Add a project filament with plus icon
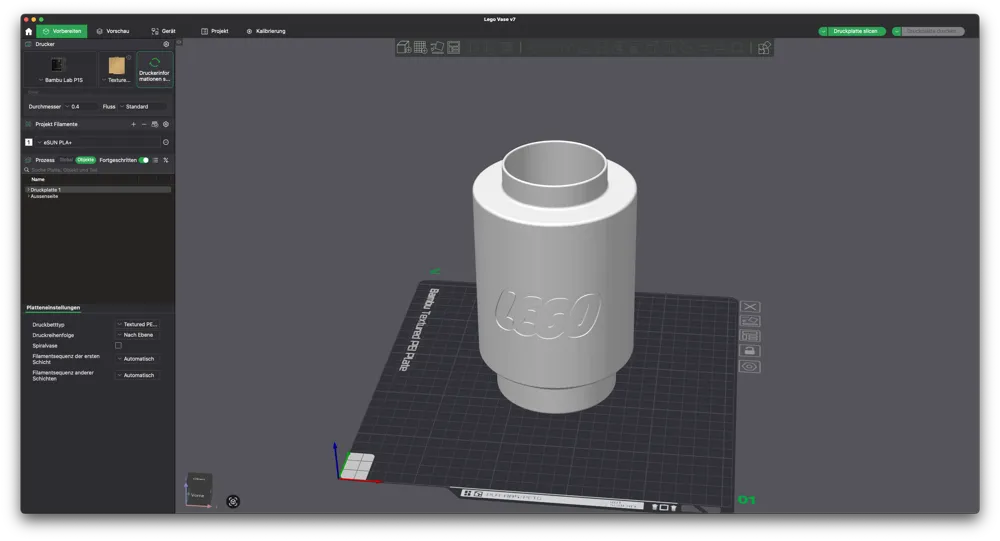 (x=133, y=124)
